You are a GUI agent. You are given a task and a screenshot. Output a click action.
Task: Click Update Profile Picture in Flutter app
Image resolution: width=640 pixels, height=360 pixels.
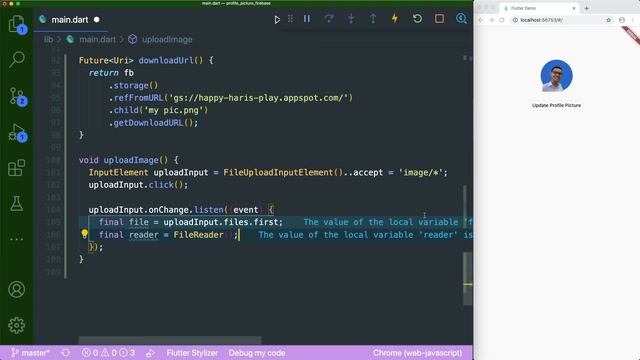556,105
